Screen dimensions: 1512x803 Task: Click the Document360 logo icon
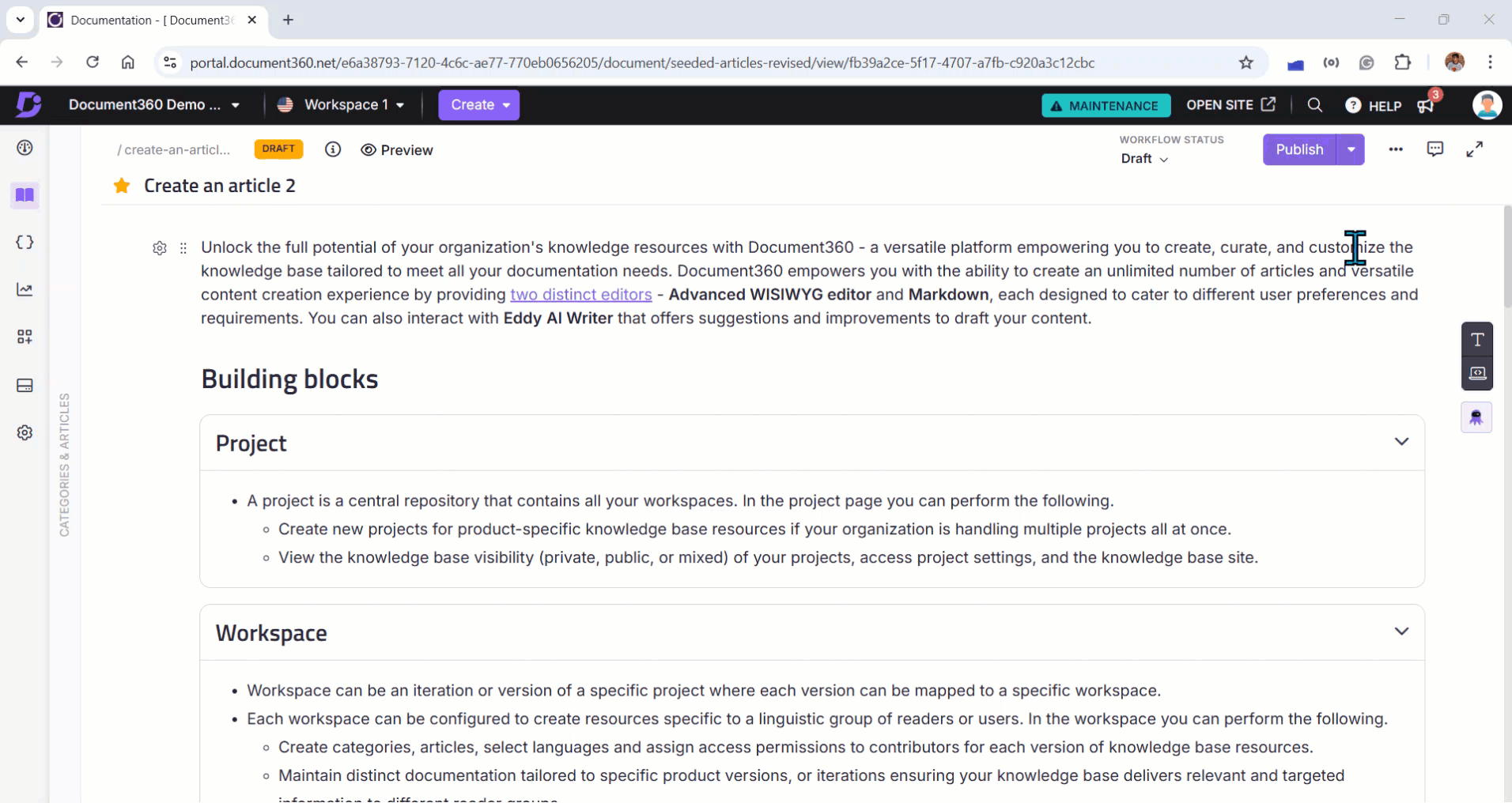(x=28, y=104)
